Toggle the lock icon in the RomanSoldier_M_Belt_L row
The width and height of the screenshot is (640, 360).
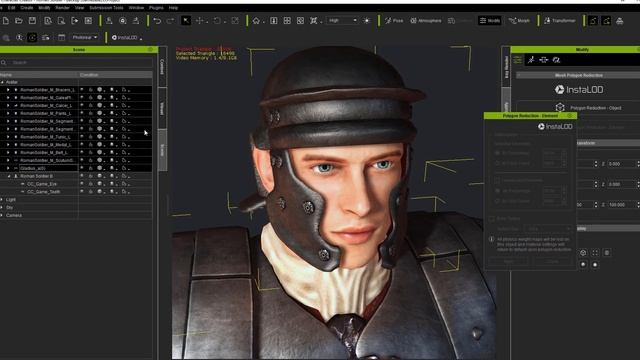91,152
